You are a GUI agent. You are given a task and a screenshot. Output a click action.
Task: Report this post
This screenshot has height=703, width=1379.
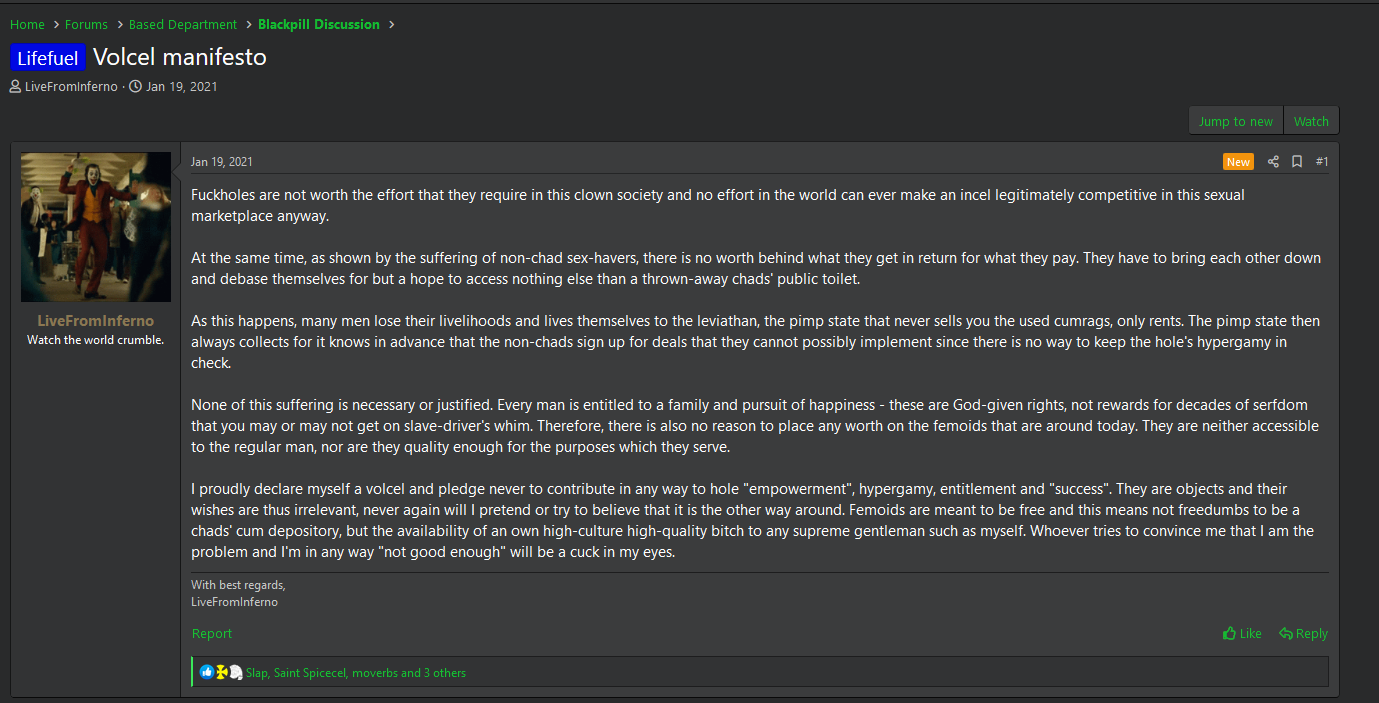click(212, 633)
